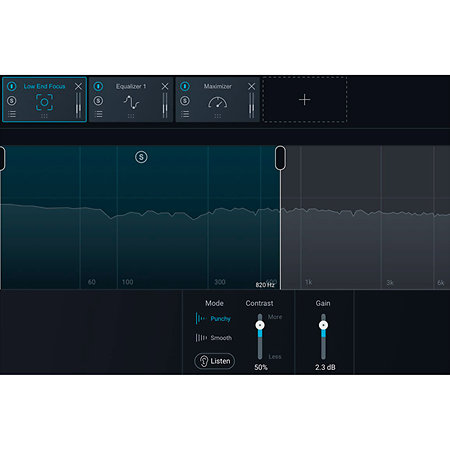Select Punchy mode
Screen dimensions: 450x450
[x=214, y=319]
